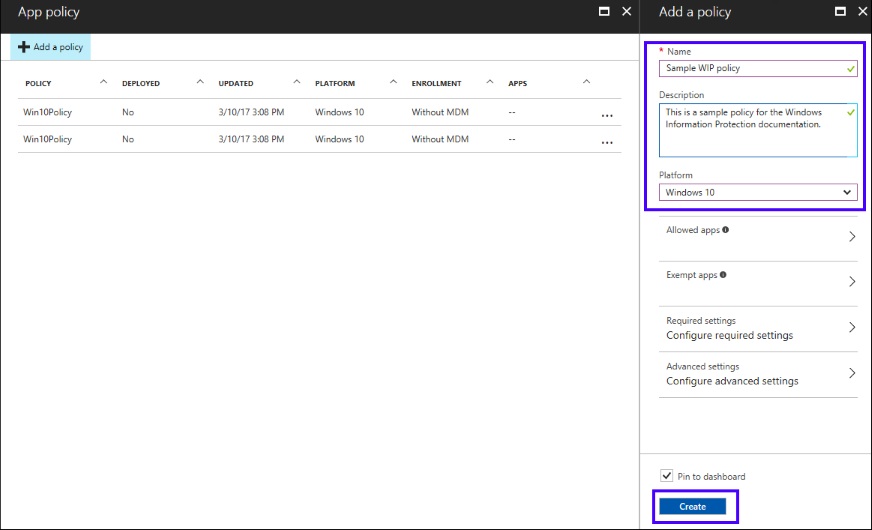Sort by the PLATFORM column header
This screenshot has height=530, width=872.
click(334, 84)
